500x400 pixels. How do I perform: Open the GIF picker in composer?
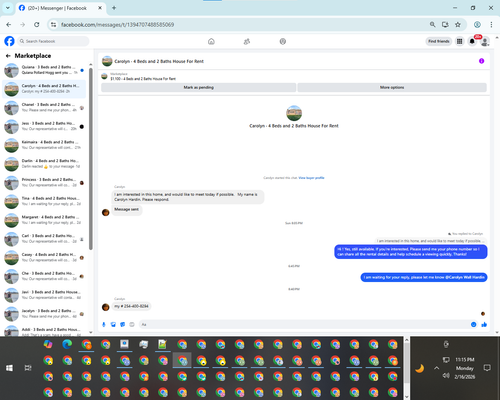132,324
